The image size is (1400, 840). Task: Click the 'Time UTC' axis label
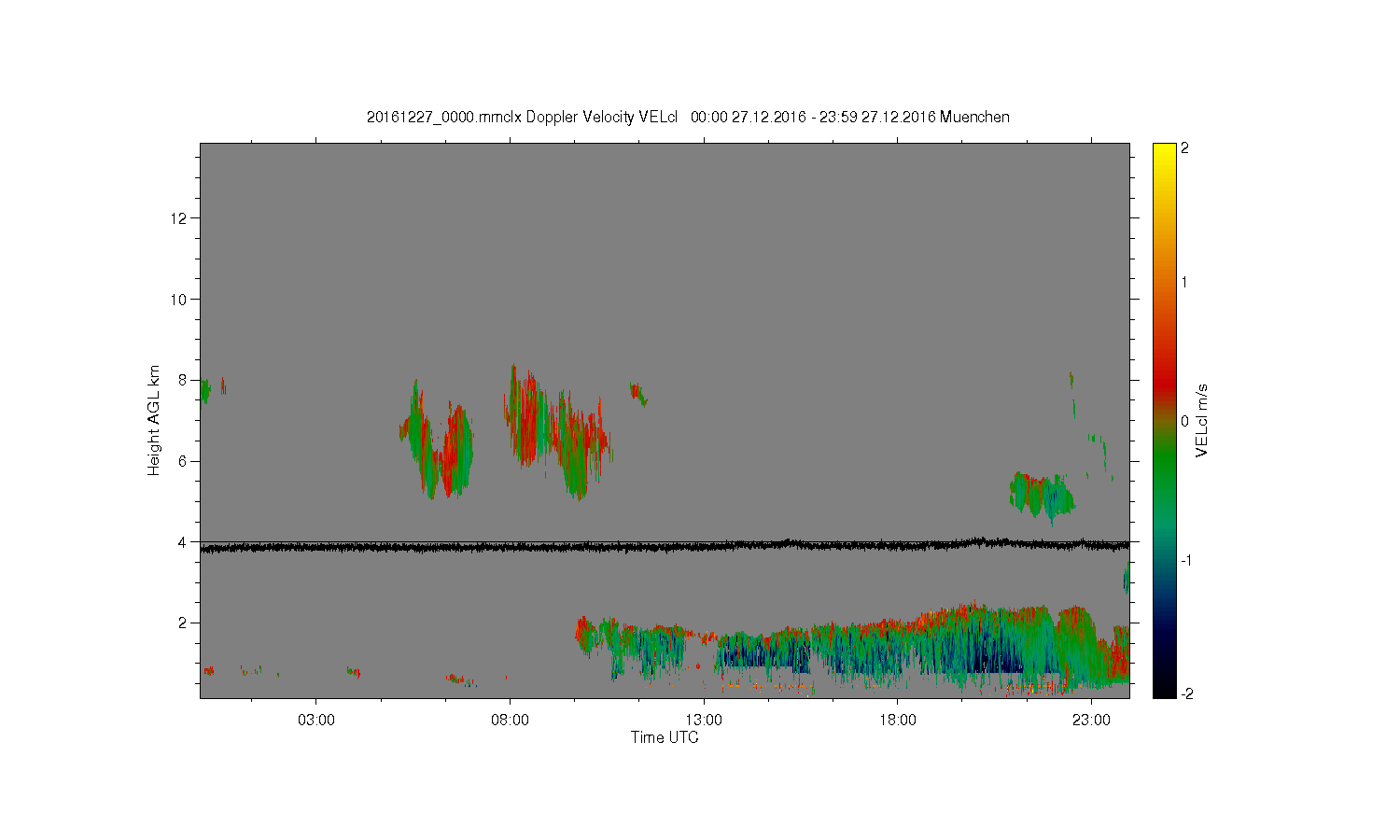(665, 737)
